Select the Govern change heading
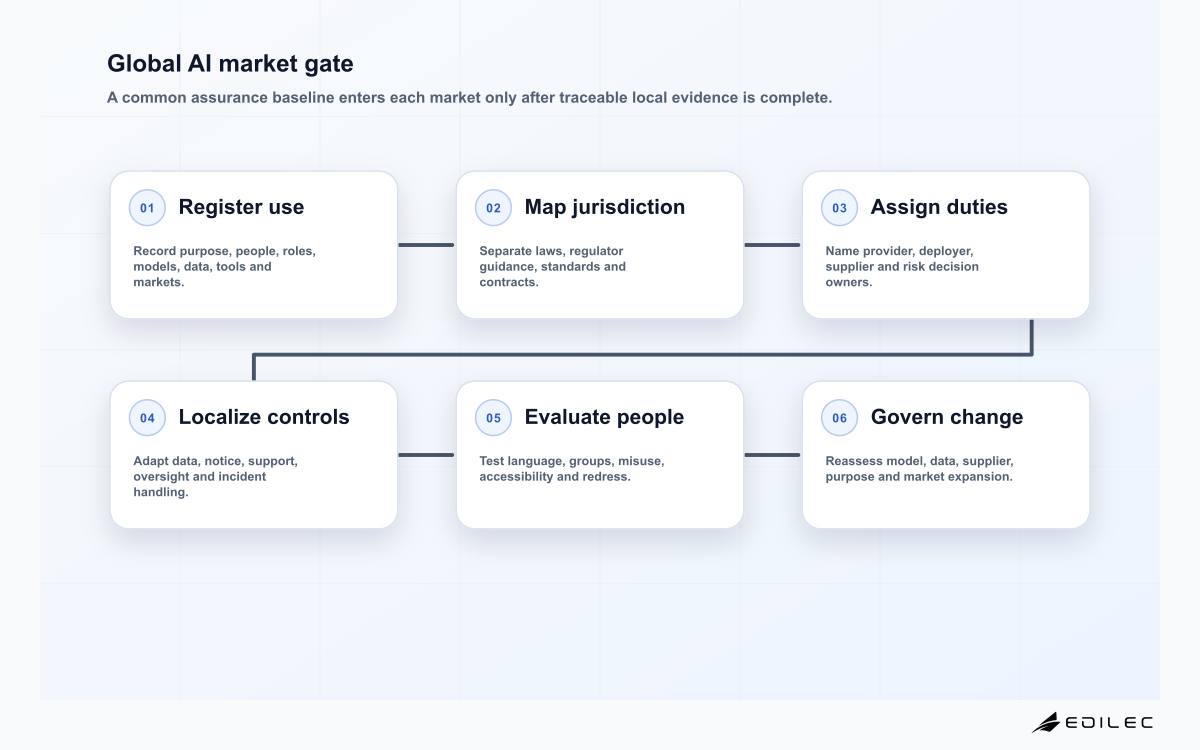The height and width of the screenshot is (750, 1200). (947, 417)
